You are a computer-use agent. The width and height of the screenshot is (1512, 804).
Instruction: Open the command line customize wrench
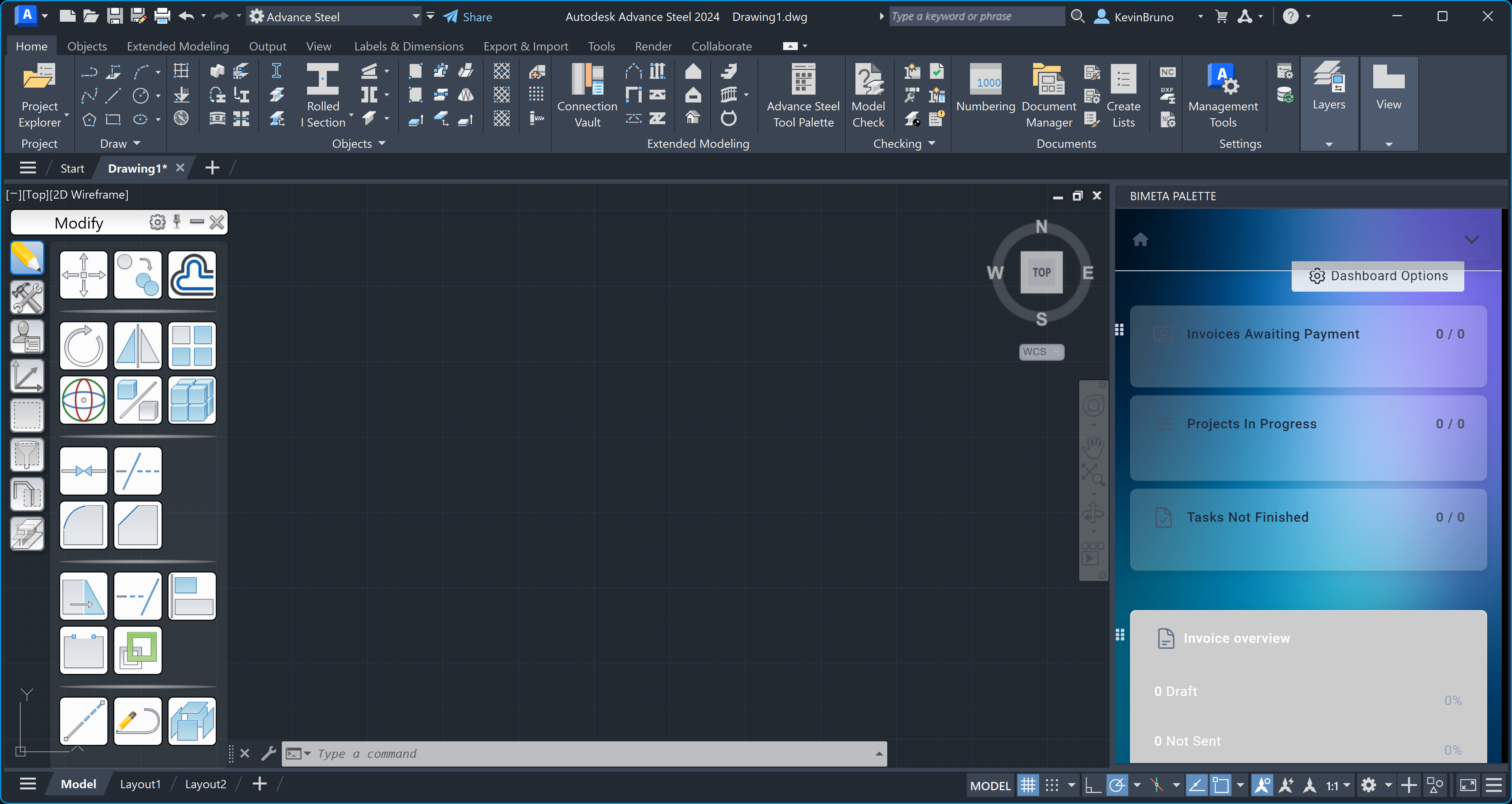(269, 753)
